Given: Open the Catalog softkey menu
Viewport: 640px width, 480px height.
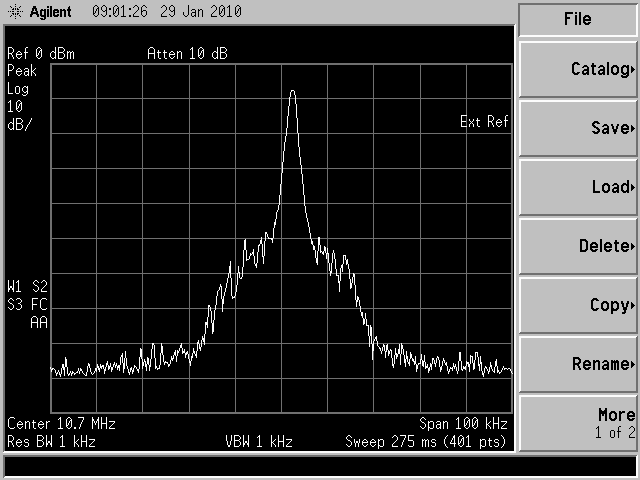Looking at the screenshot, I should coord(578,69).
